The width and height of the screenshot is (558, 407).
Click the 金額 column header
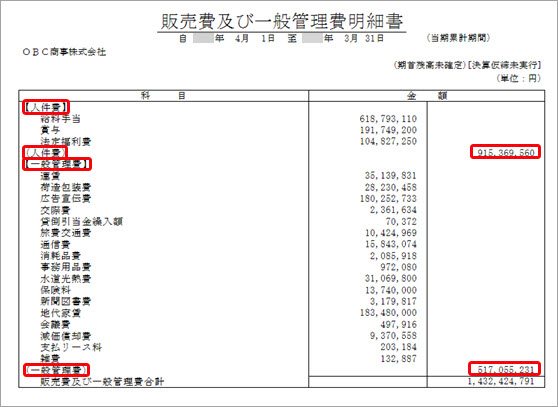coord(427,96)
